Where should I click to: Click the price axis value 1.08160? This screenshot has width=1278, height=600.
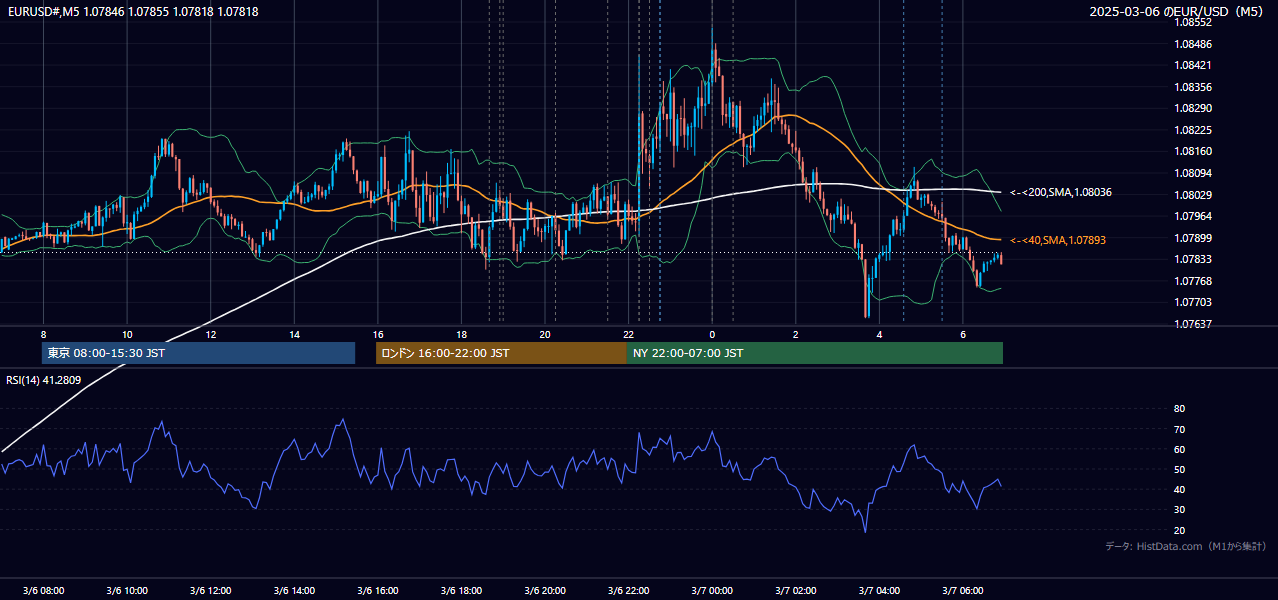1194,151
